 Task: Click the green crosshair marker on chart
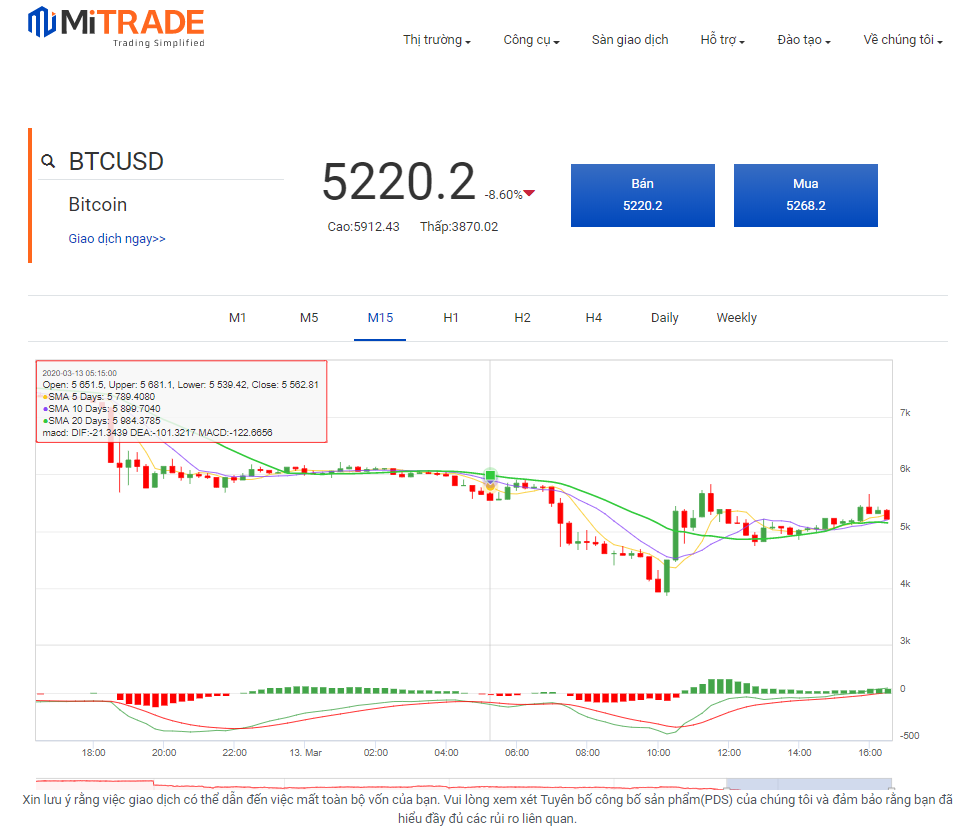coord(491,475)
